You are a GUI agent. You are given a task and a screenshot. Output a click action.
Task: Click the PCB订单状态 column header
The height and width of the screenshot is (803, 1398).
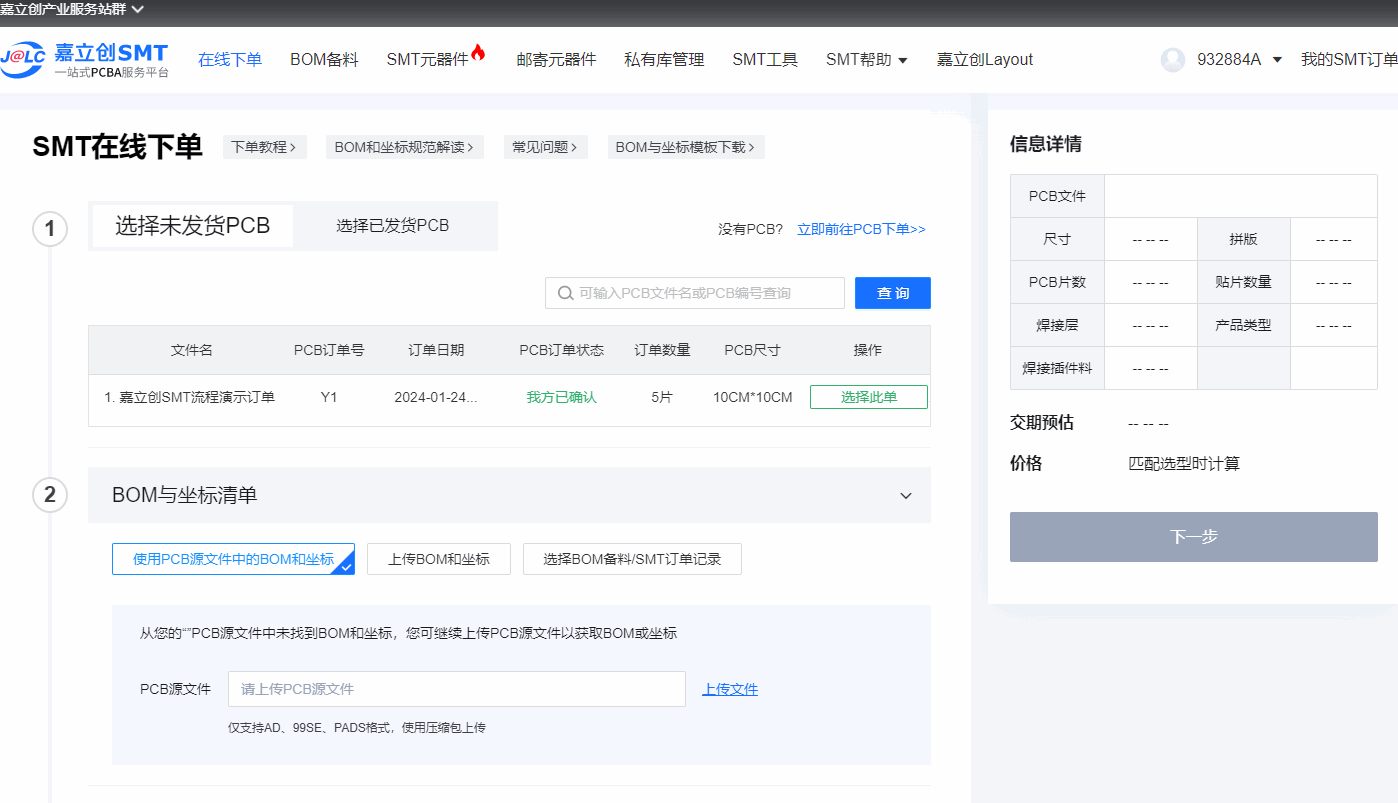point(562,350)
